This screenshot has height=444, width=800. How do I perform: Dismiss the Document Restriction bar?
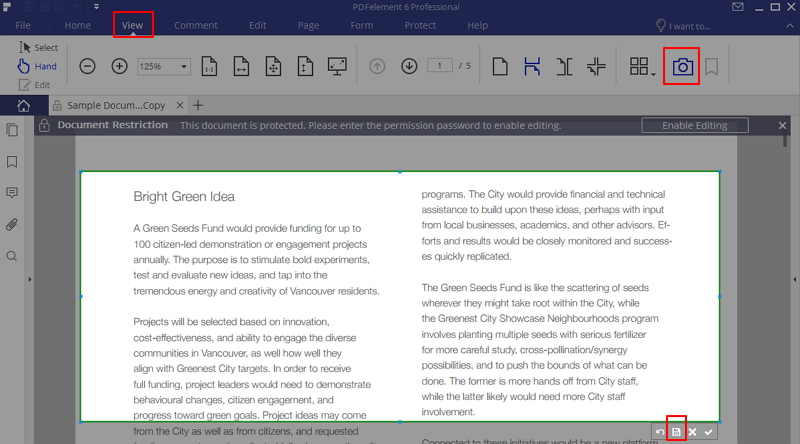pyautogui.click(x=783, y=126)
